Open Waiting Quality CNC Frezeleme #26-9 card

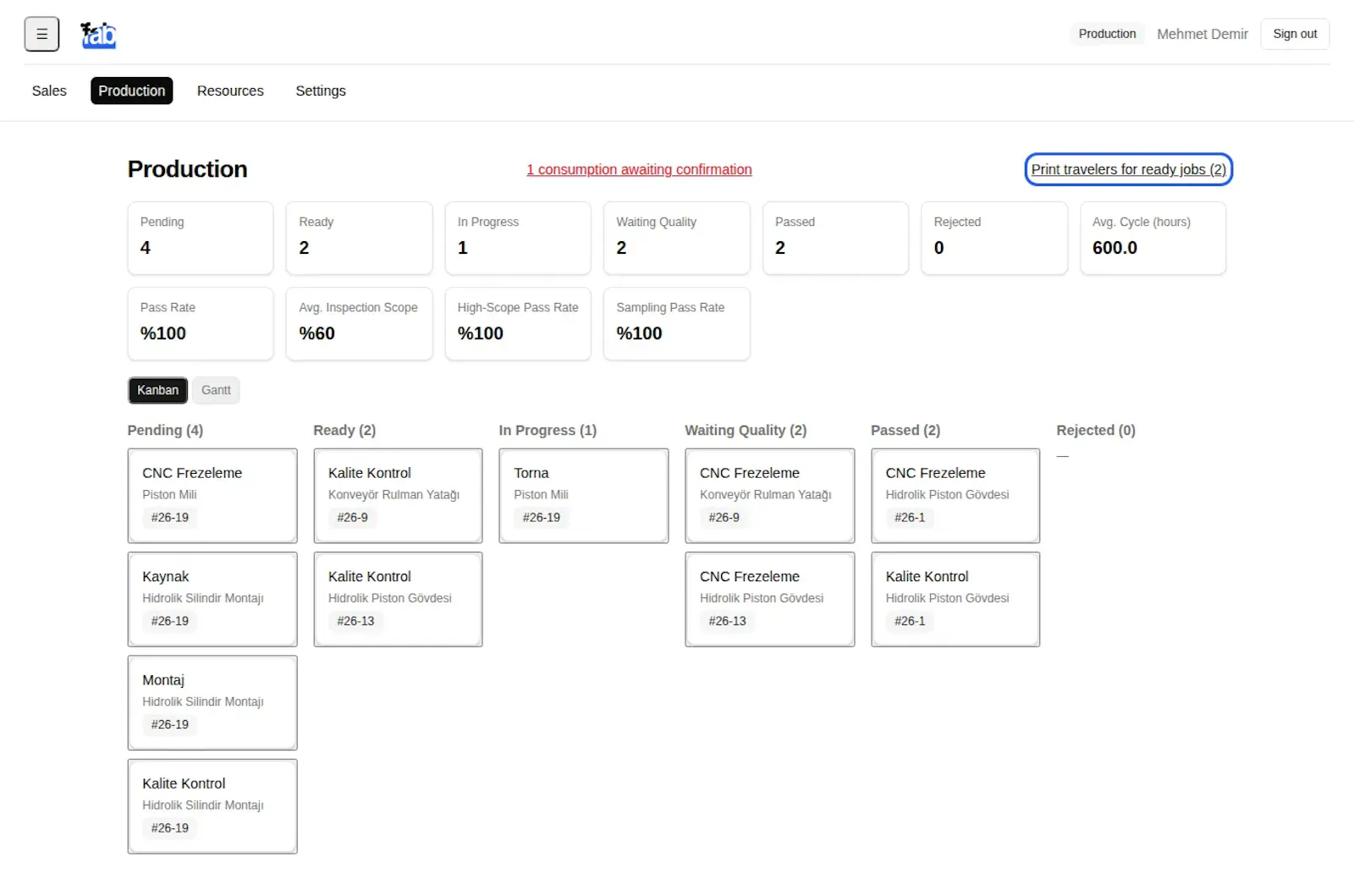coord(770,496)
